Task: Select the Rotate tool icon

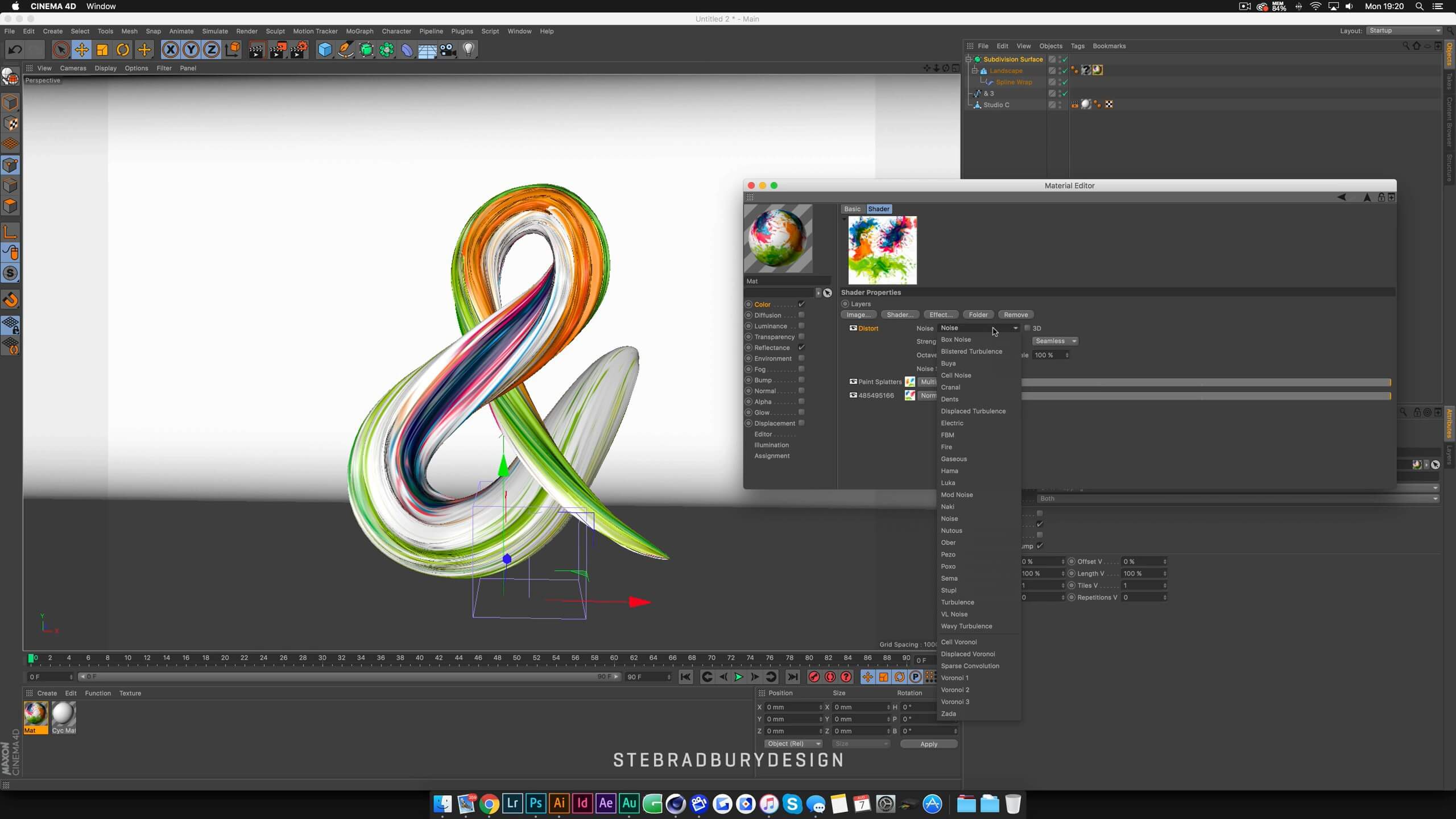Action: pyautogui.click(x=123, y=50)
